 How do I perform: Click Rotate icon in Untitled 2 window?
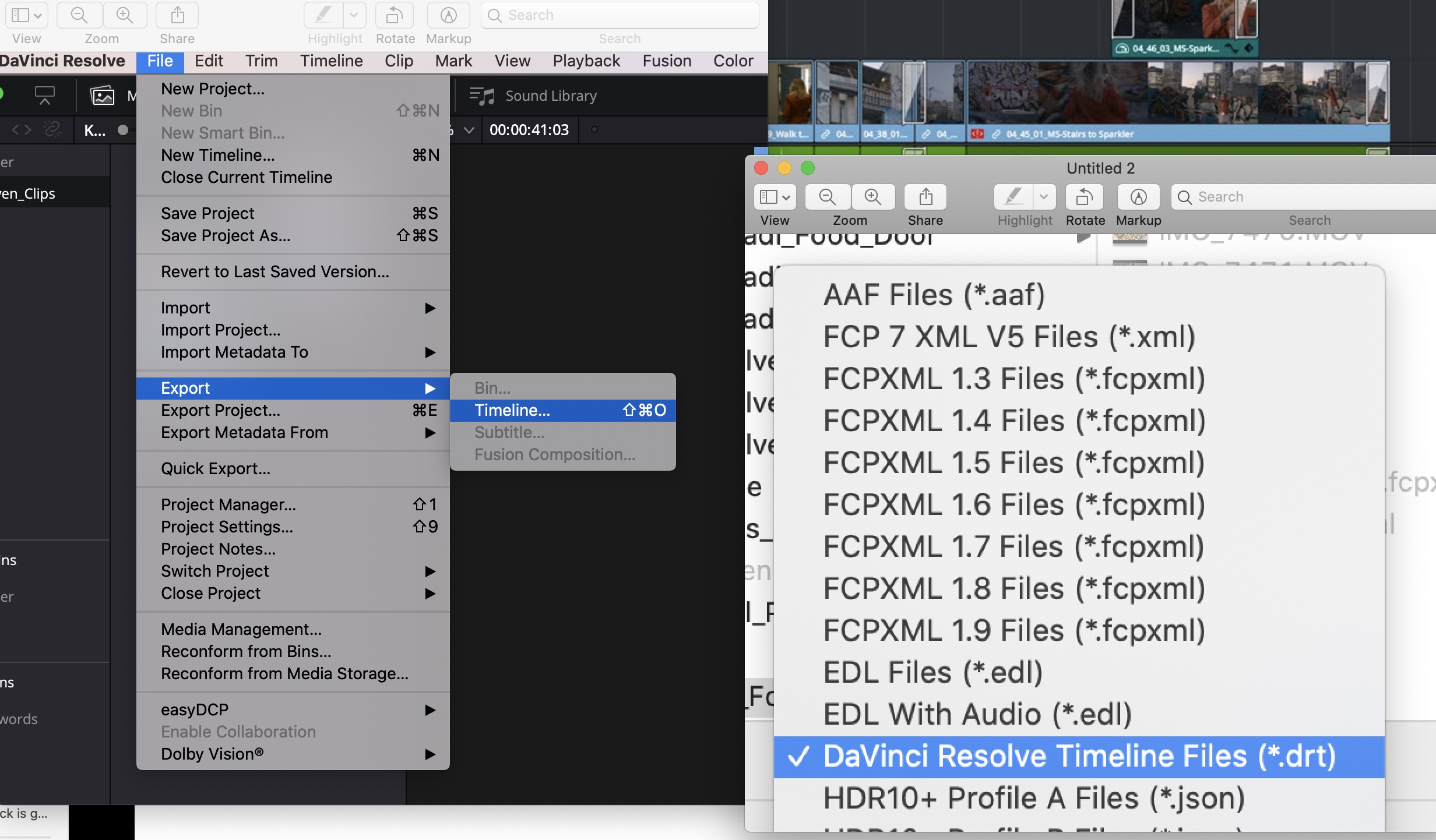point(1085,197)
